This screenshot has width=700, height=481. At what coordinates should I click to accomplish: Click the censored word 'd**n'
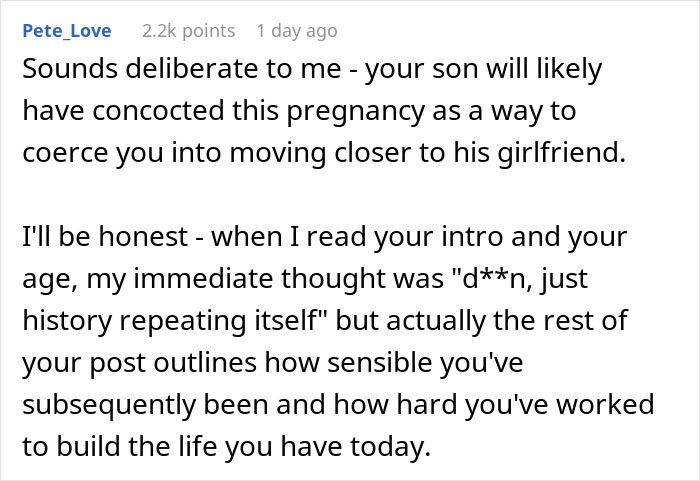tap(493, 278)
